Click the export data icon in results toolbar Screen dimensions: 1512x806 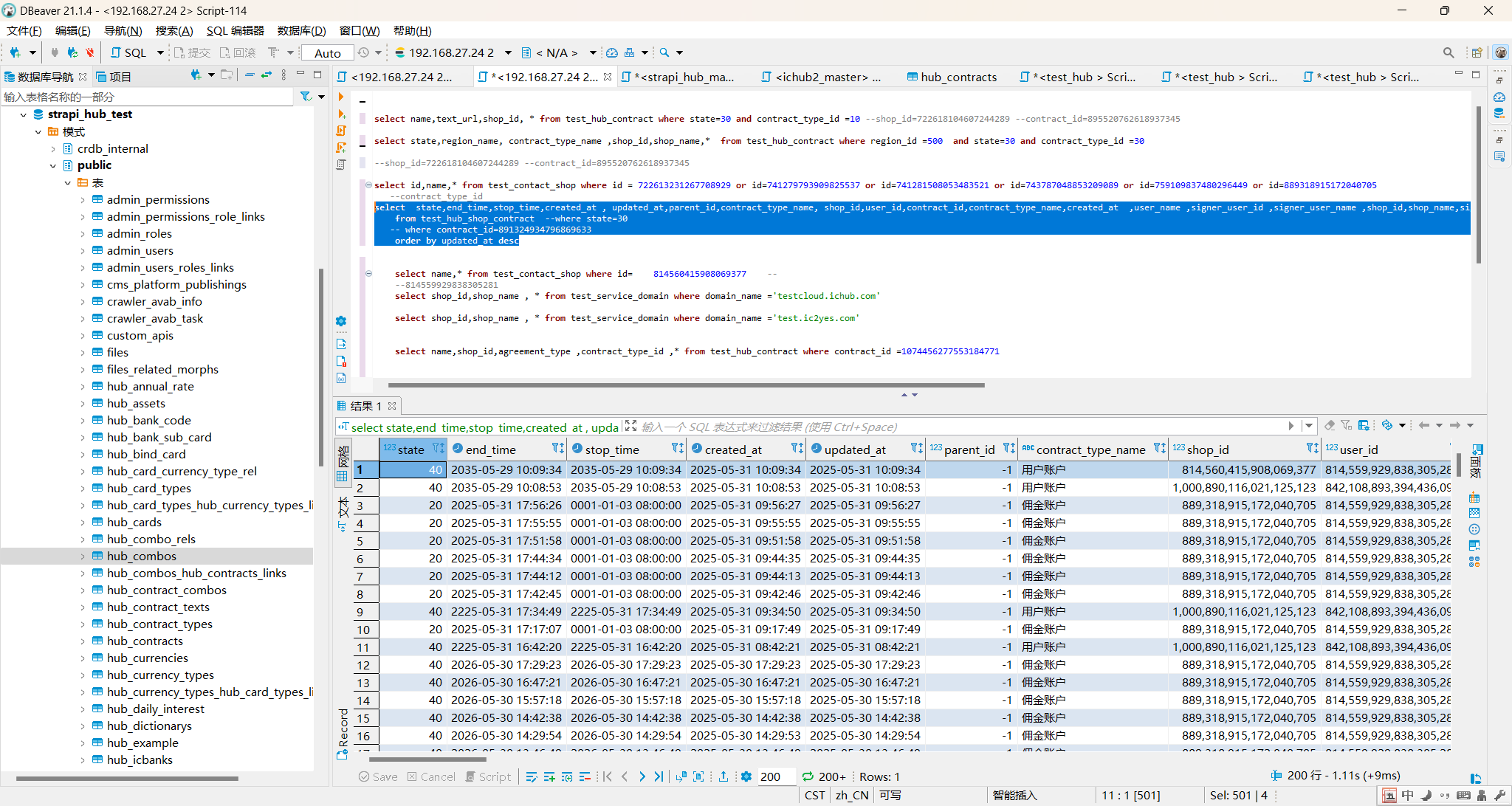(724, 776)
